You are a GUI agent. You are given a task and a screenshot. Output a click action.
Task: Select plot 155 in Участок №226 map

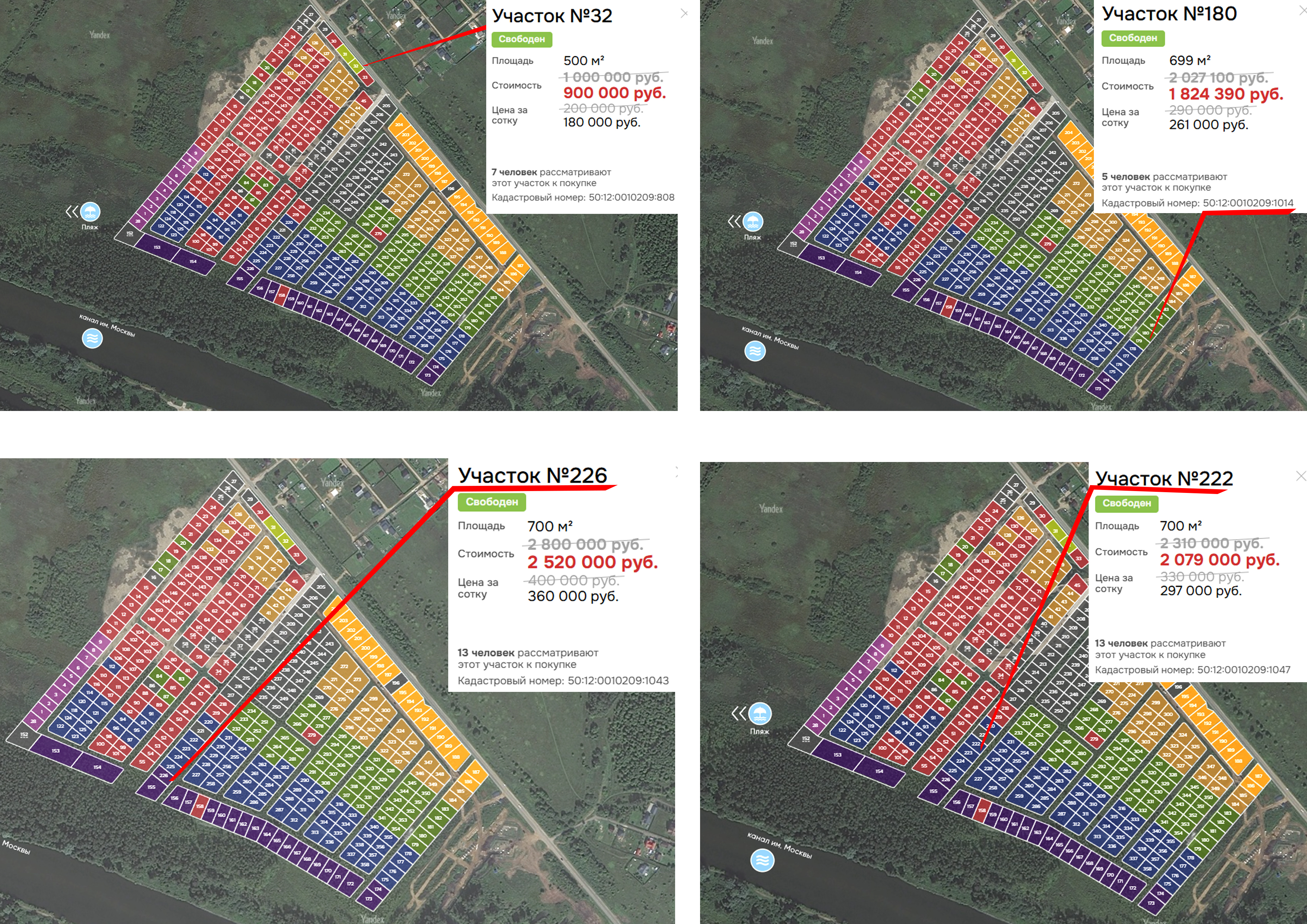click(151, 787)
